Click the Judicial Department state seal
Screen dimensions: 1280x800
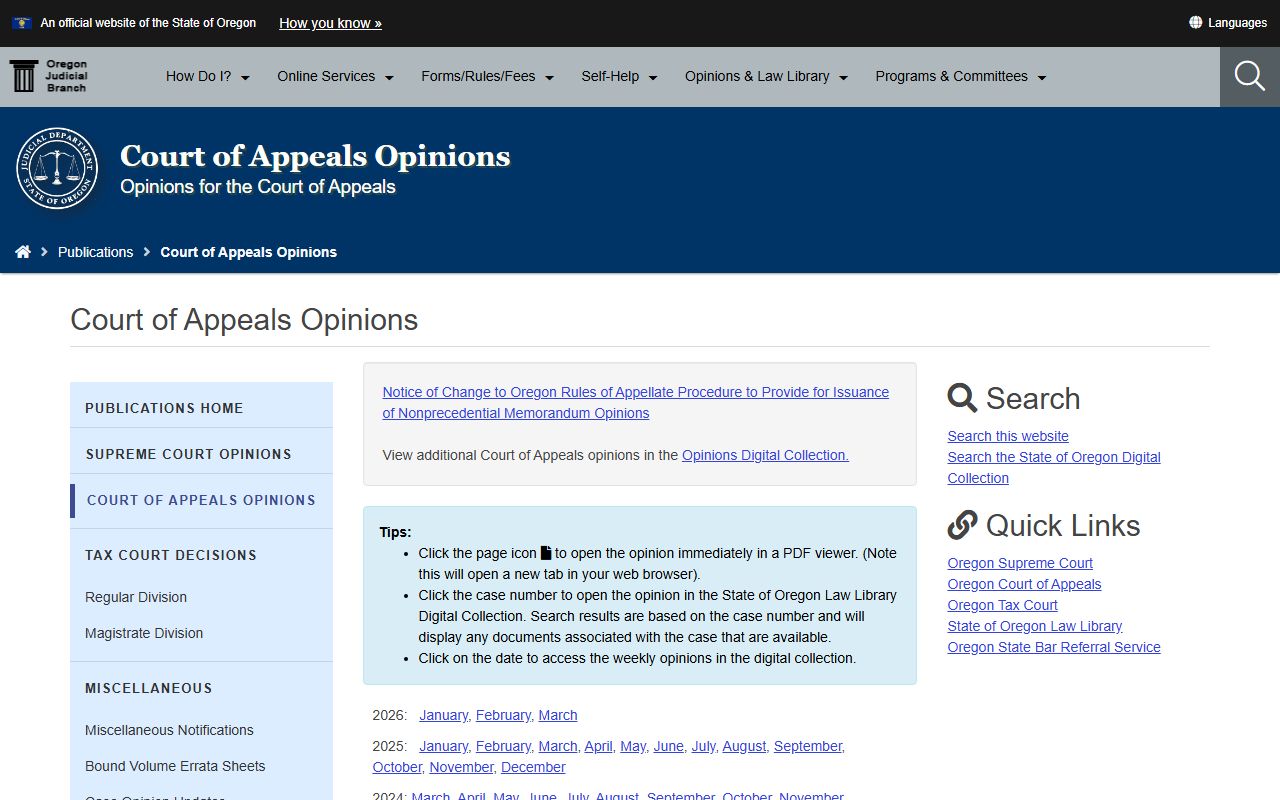point(57,168)
